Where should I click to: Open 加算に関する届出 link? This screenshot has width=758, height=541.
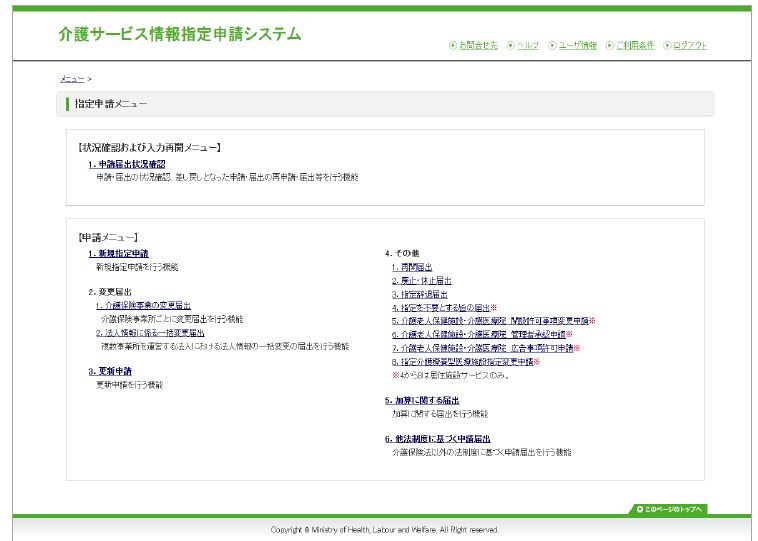click(422, 400)
